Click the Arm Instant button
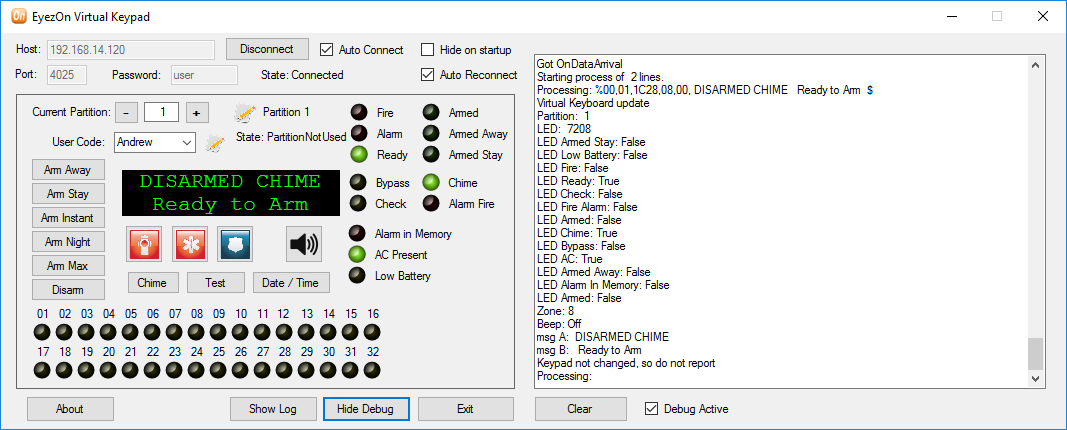The width and height of the screenshot is (1067, 430). pyautogui.click(x=68, y=218)
